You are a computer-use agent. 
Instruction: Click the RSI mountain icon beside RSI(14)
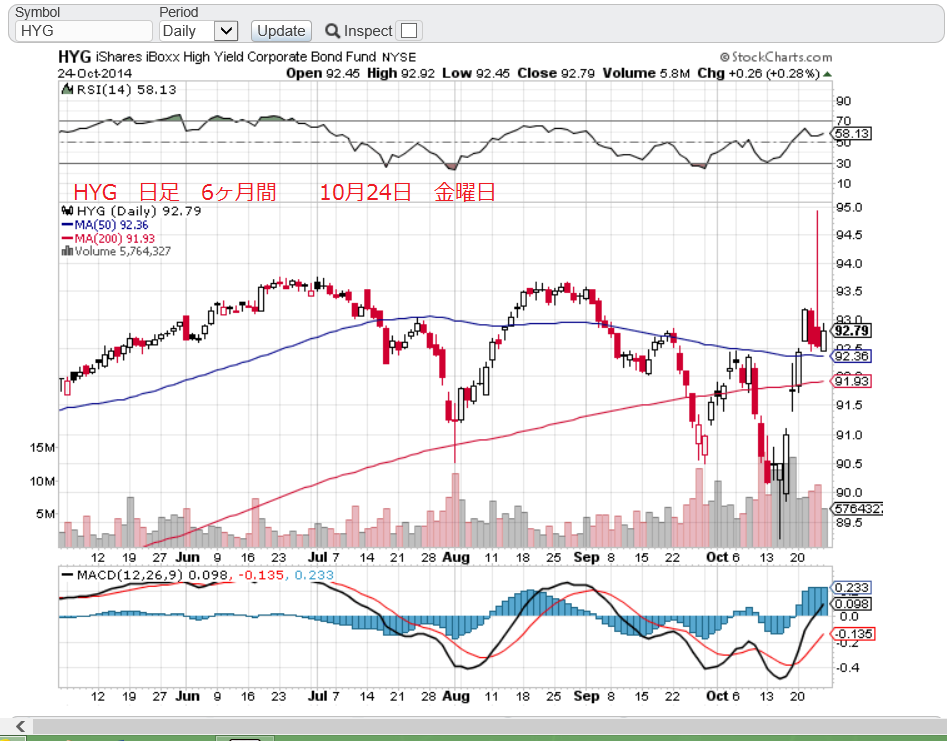click(68, 90)
